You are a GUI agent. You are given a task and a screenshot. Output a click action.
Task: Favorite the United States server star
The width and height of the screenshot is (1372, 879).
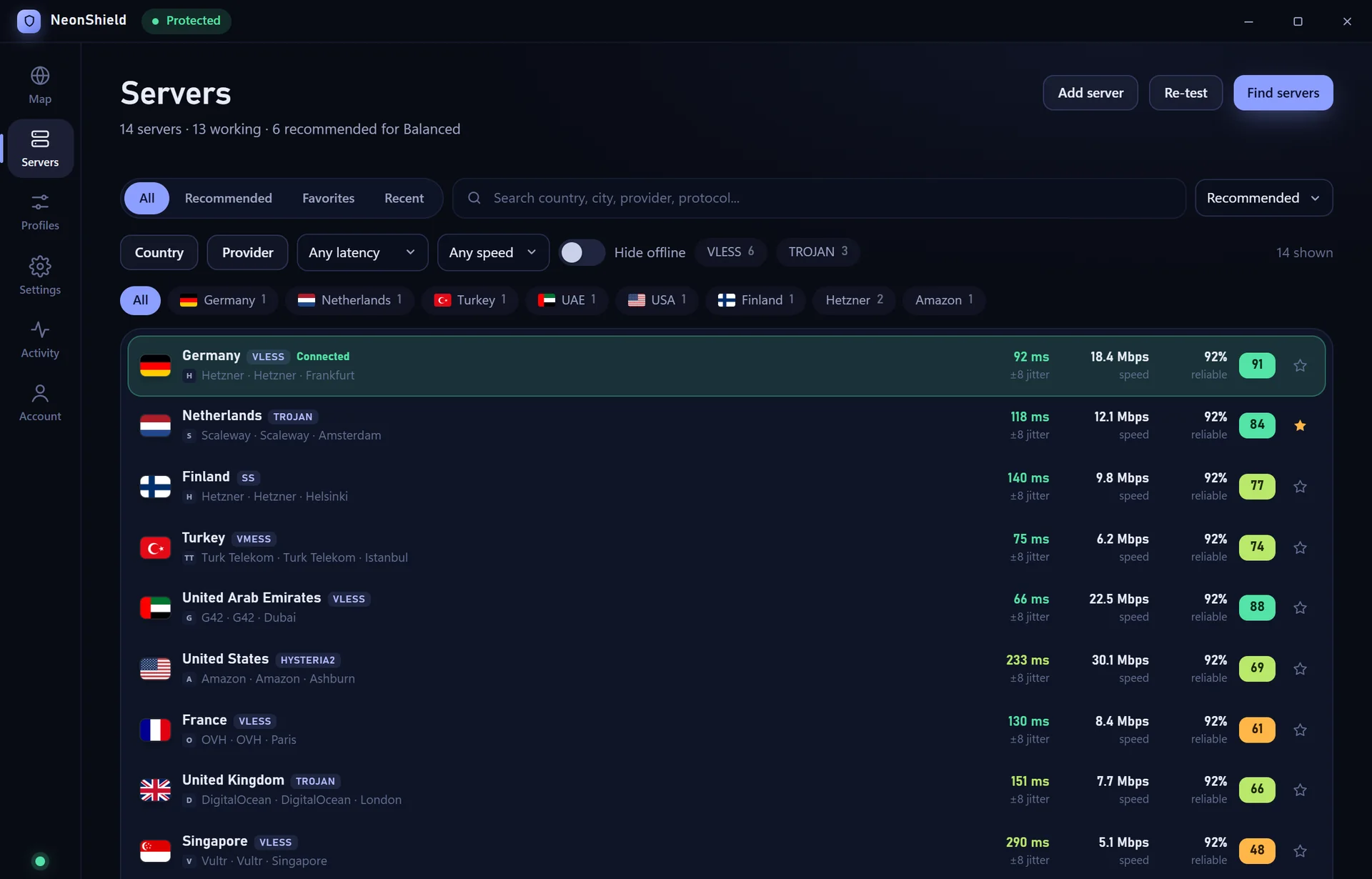click(1300, 669)
